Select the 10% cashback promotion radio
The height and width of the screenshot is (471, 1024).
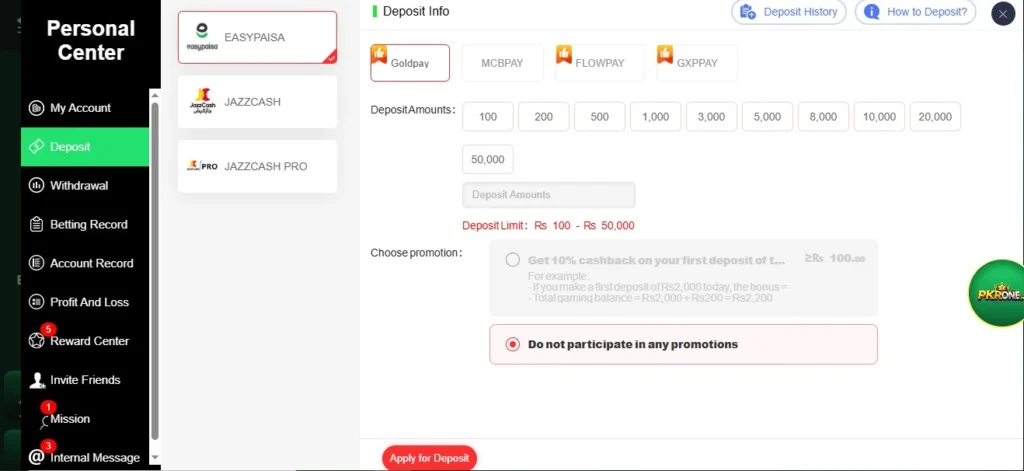point(513,260)
